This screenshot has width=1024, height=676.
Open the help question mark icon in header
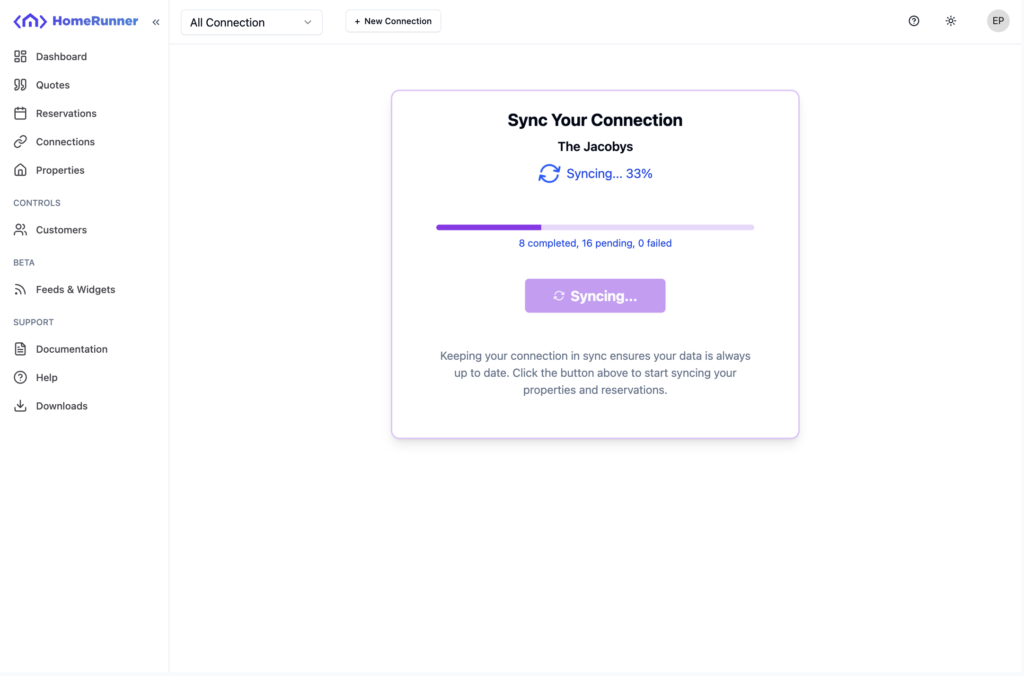(x=914, y=21)
